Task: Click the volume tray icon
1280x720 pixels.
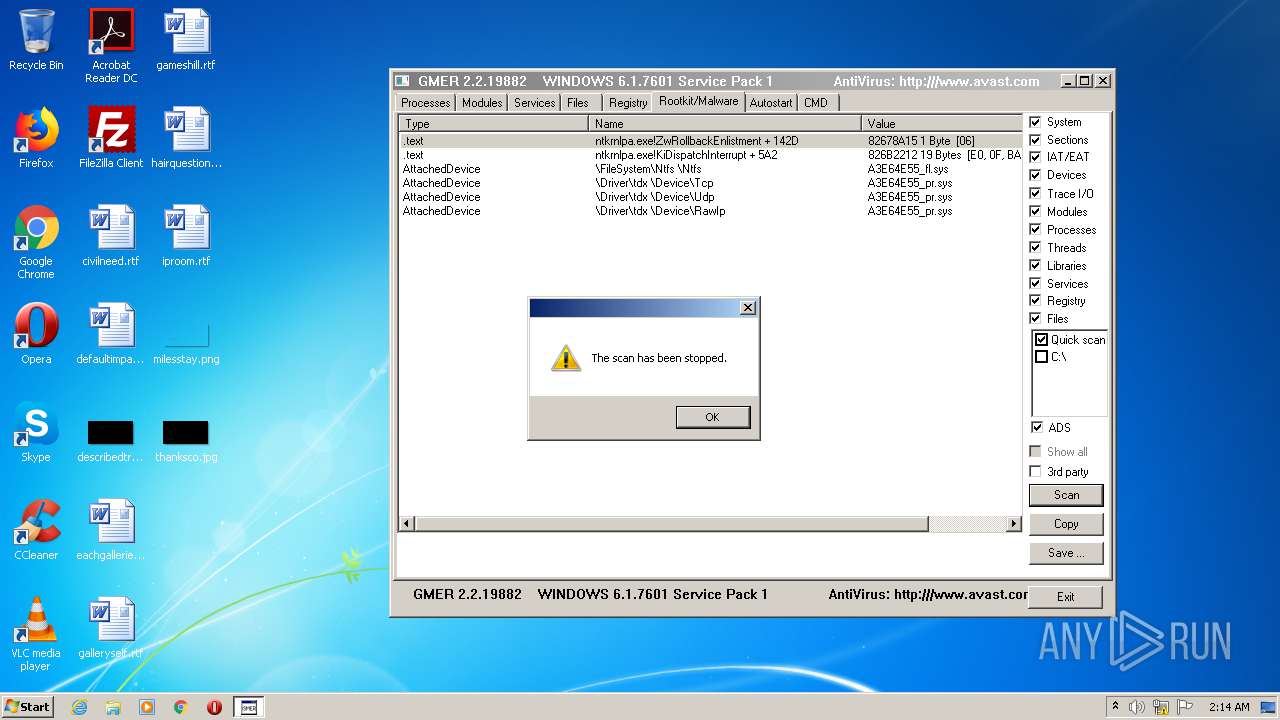Action: click(1137, 707)
